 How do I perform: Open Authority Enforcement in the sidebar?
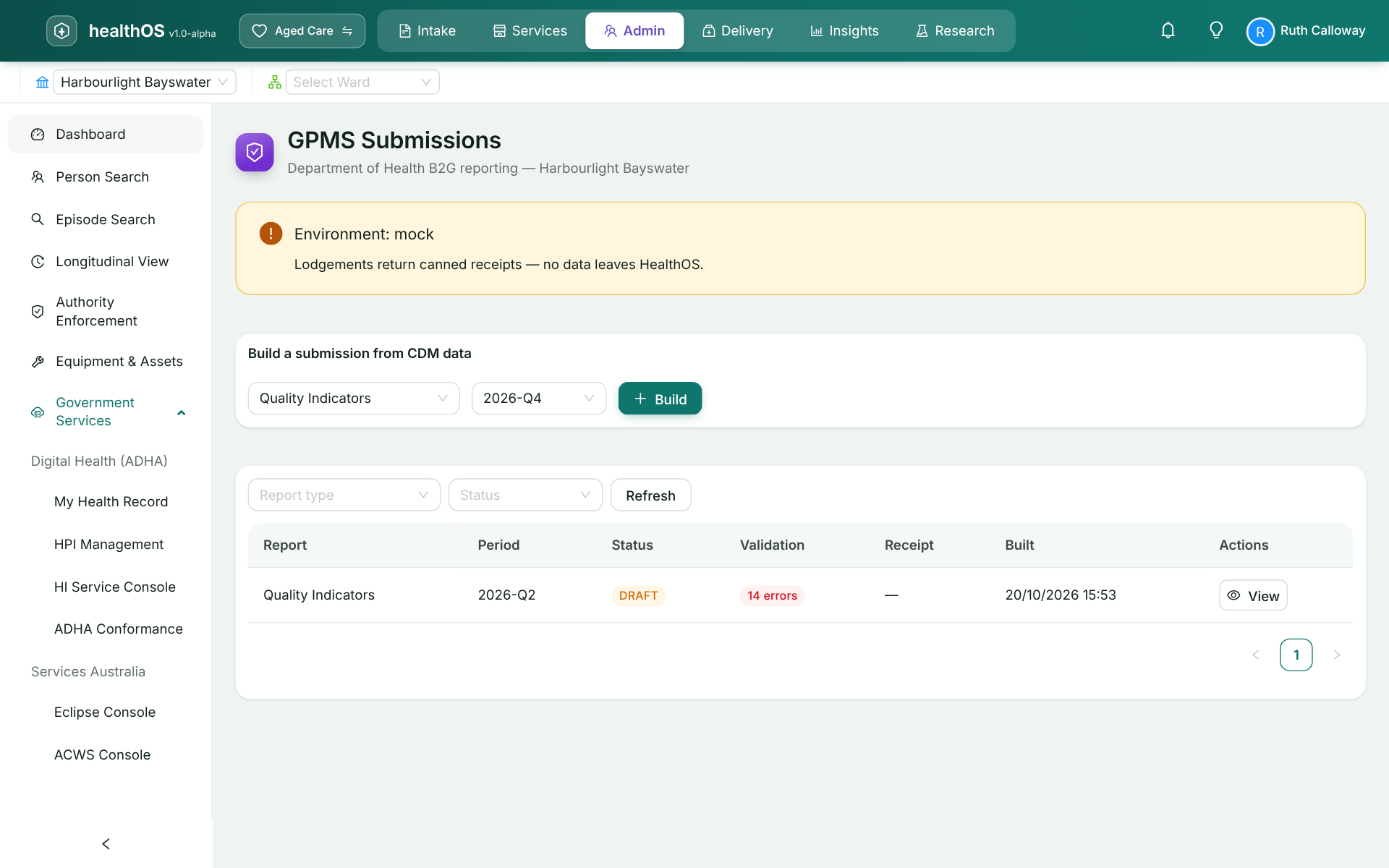click(x=106, y=312)
